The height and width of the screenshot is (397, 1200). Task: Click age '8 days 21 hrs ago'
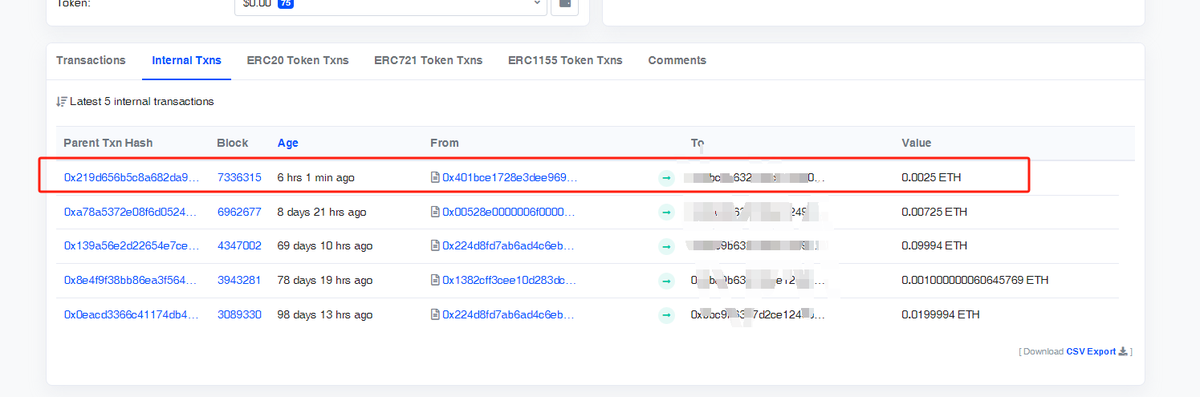pos(322,212)
